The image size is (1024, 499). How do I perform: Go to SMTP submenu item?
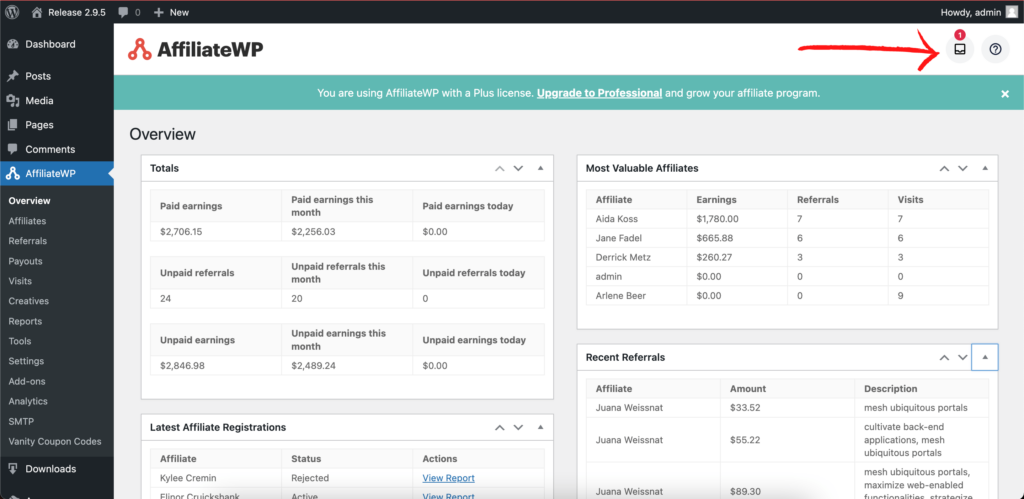(21, 421)
